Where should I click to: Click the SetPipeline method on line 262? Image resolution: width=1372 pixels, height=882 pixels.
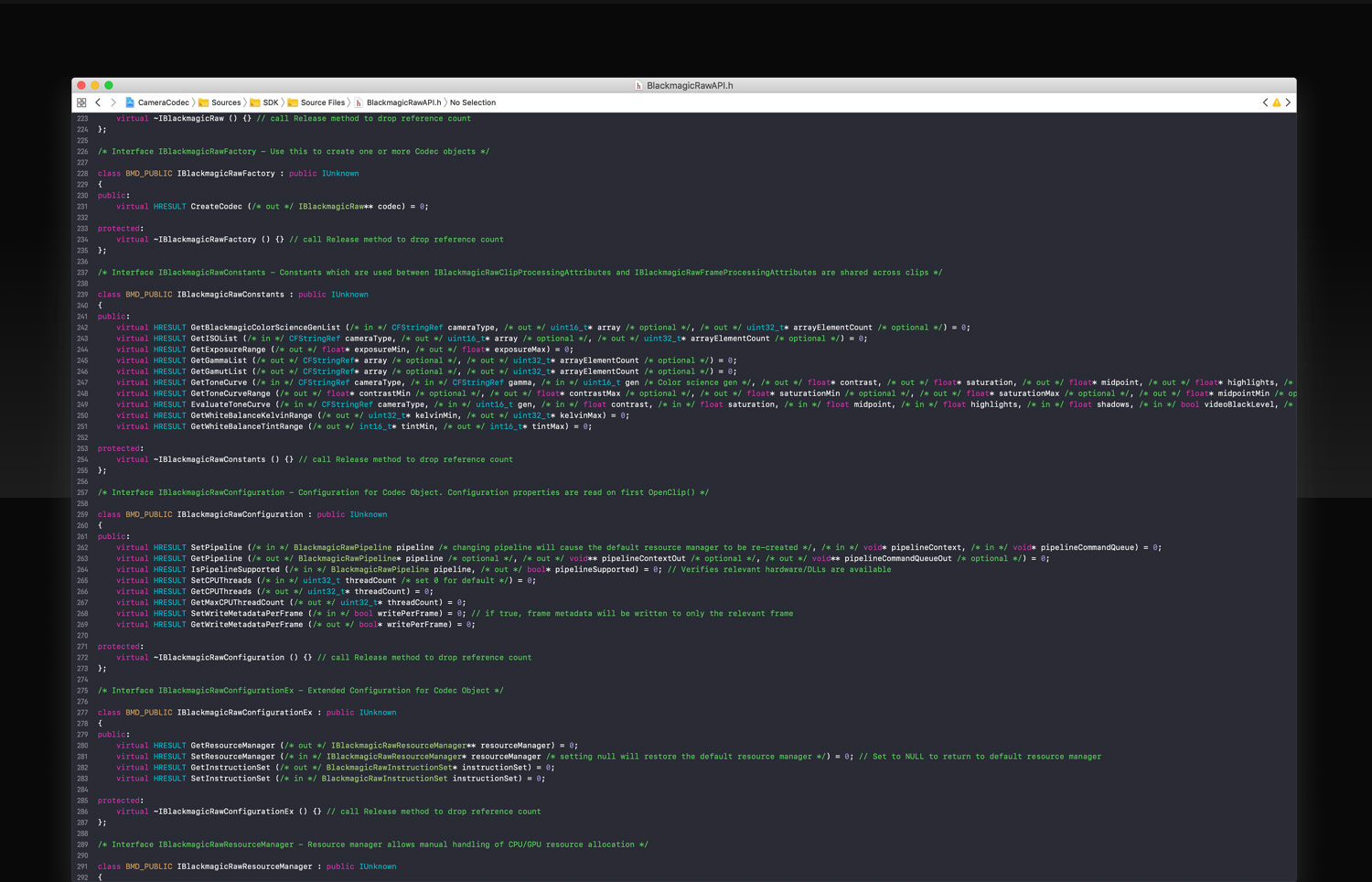[x=216, y=548]
